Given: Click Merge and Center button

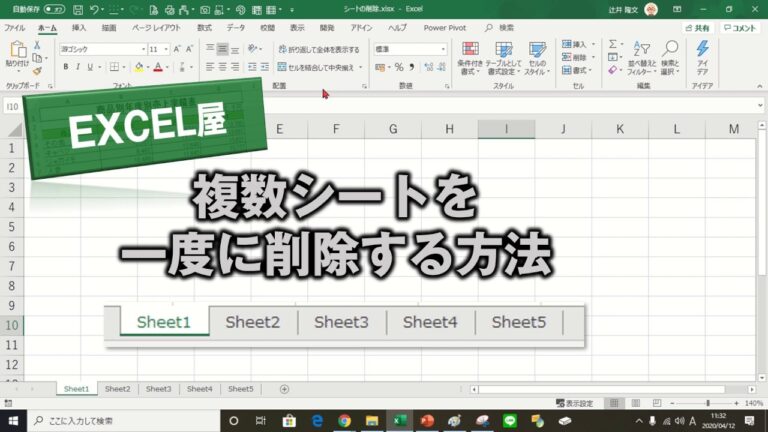Looking at the screenshot, I should [316, 67].
